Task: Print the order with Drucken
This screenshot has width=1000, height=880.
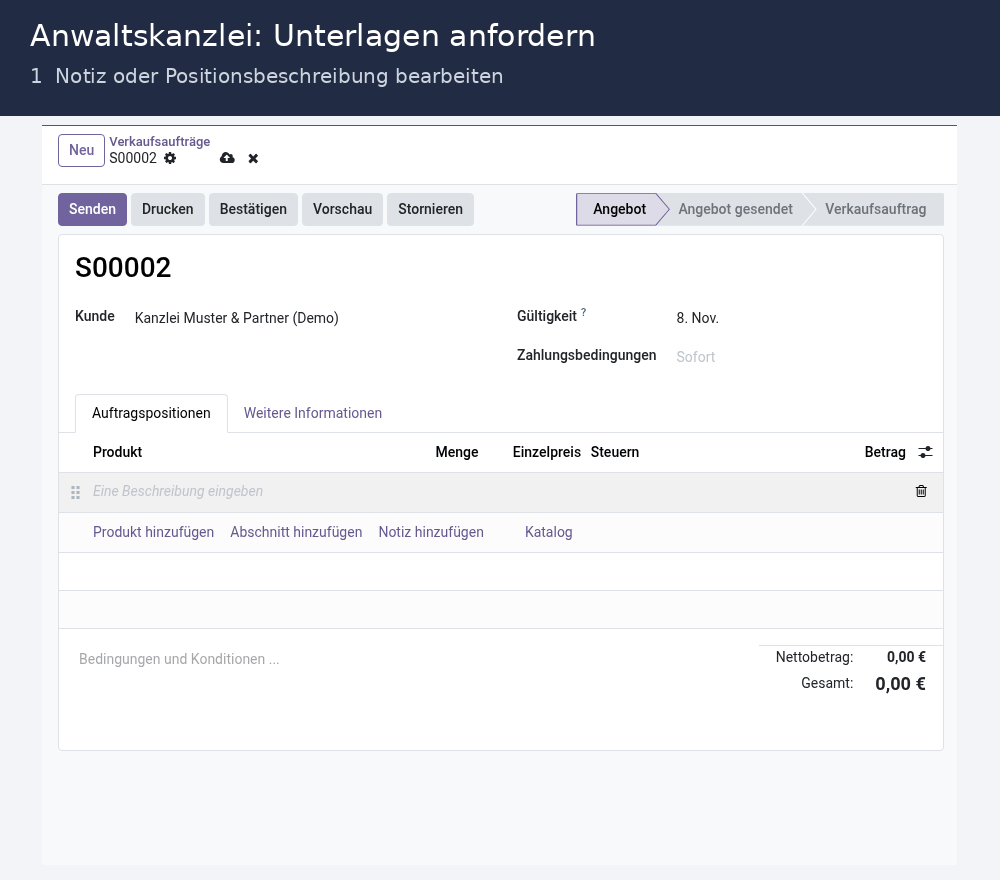Action: click(168, 209)
